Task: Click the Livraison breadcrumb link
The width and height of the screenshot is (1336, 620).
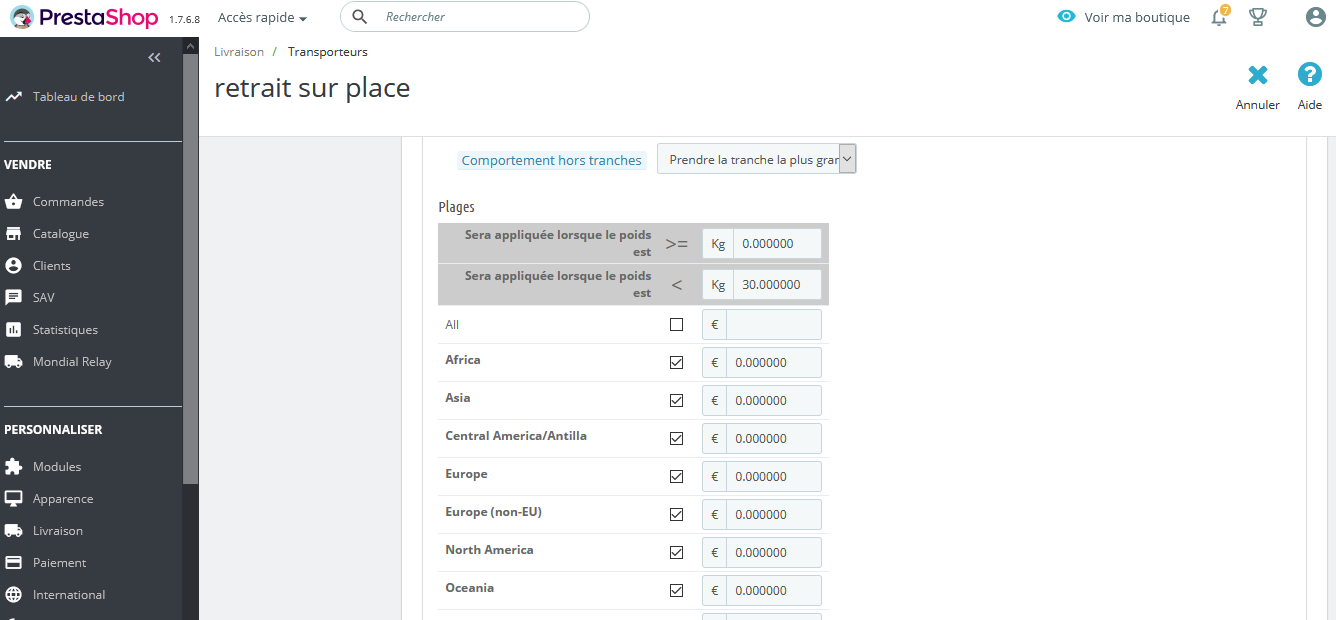Action: pyautogui.click(x=239, y=52)
